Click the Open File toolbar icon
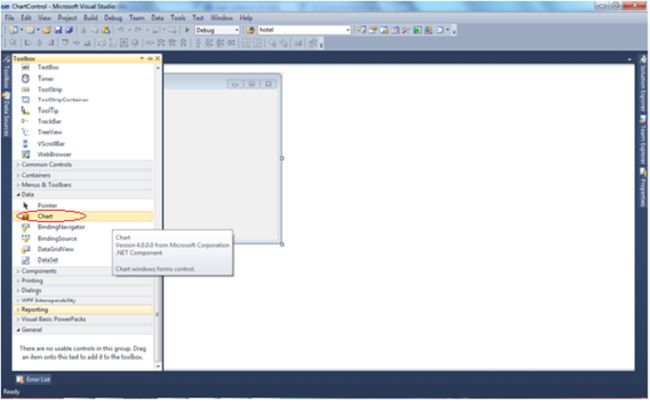Viewport: 650px width, 402px height. coord(46,30)
